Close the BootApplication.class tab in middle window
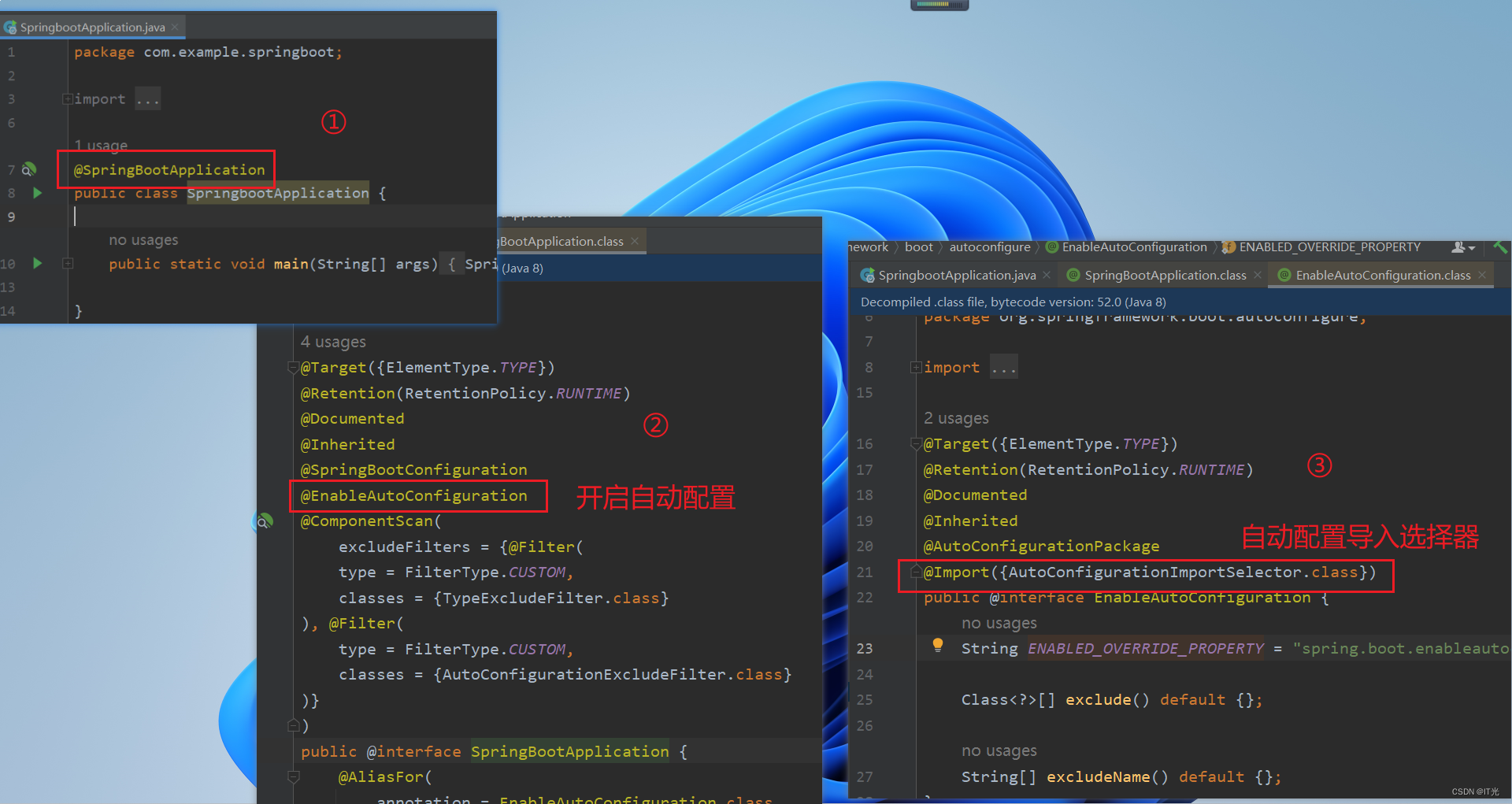This screenshot has height=804, width=1512. (x=635, y=241)
